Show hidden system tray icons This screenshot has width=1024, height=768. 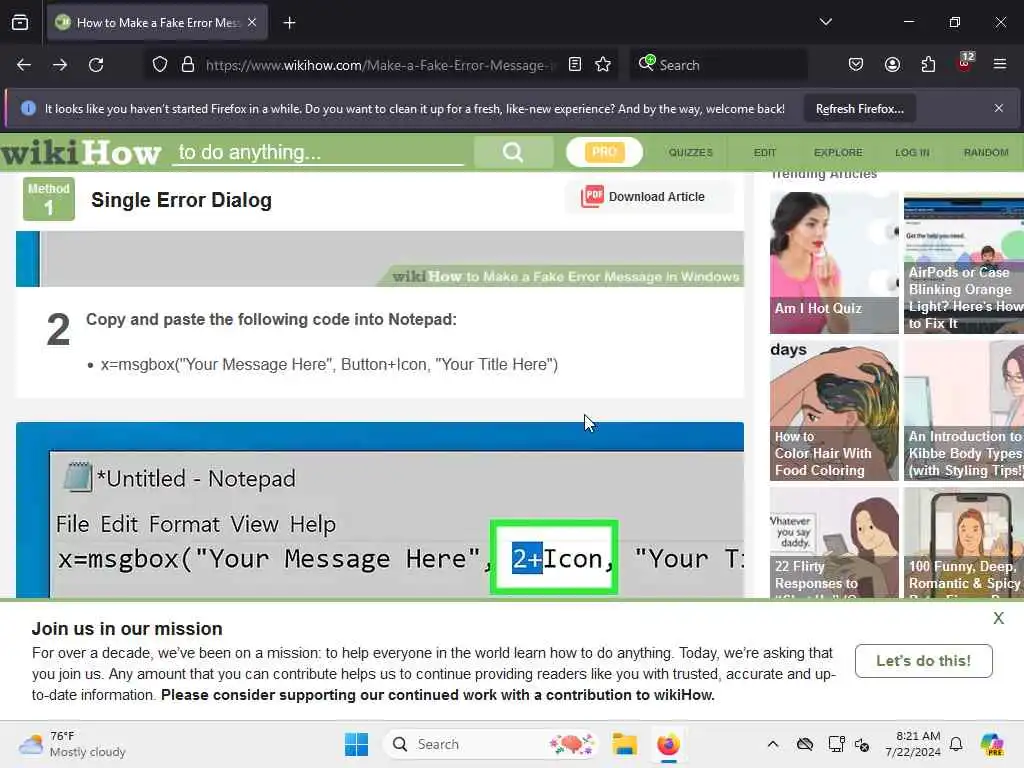[773, 744]
